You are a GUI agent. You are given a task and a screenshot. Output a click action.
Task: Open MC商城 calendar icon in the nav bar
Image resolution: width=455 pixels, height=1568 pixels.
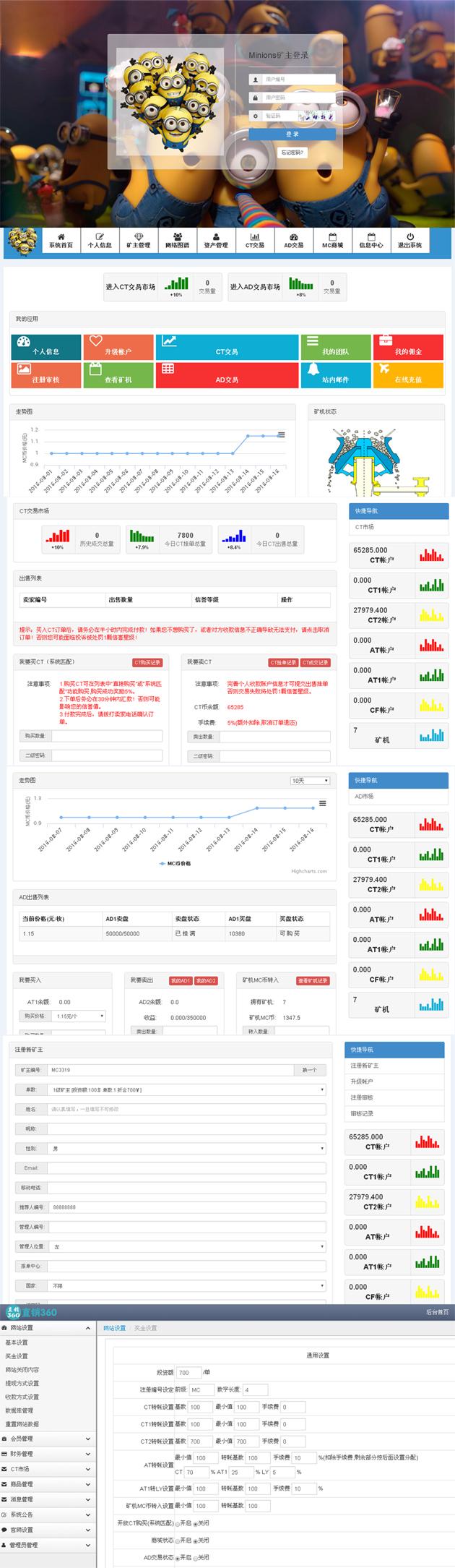click(x=332, y=236)
